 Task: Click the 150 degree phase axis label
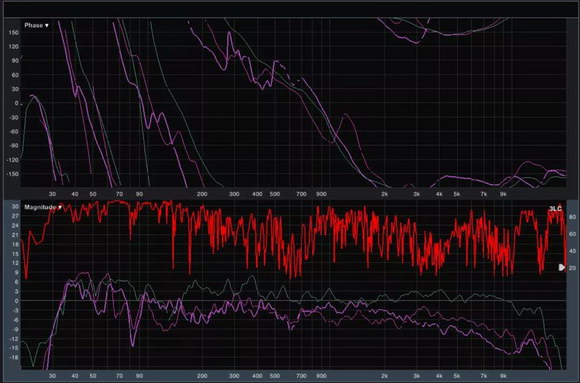click(13, 33)
